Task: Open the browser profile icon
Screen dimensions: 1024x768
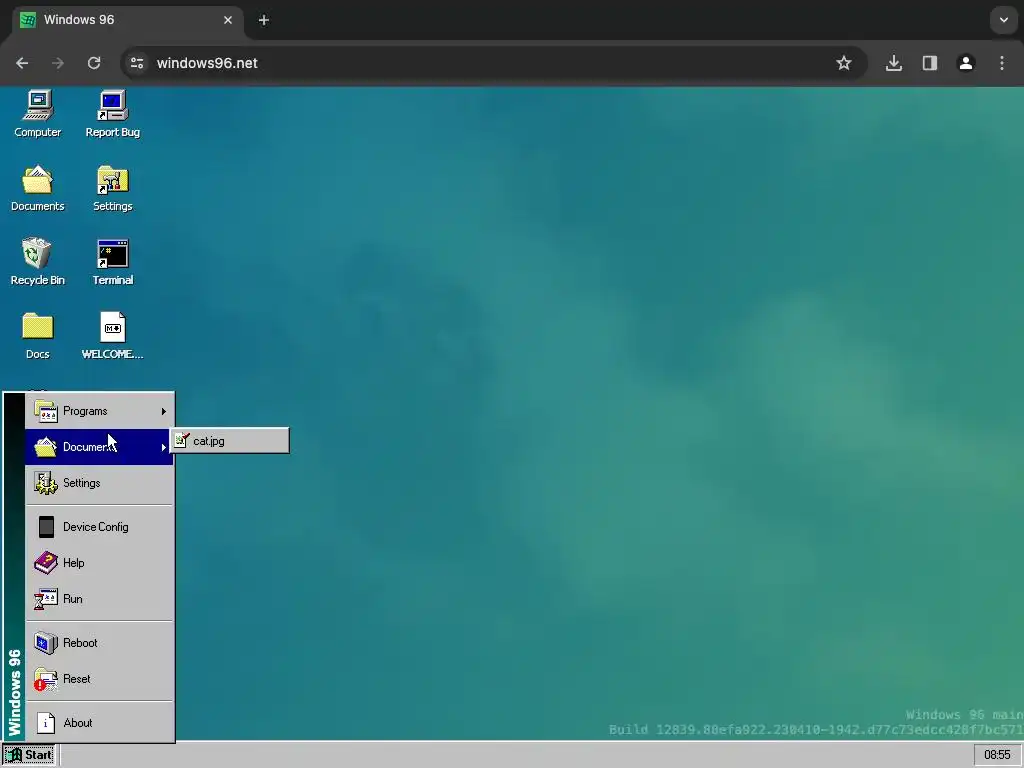Action: coord(966,63)
